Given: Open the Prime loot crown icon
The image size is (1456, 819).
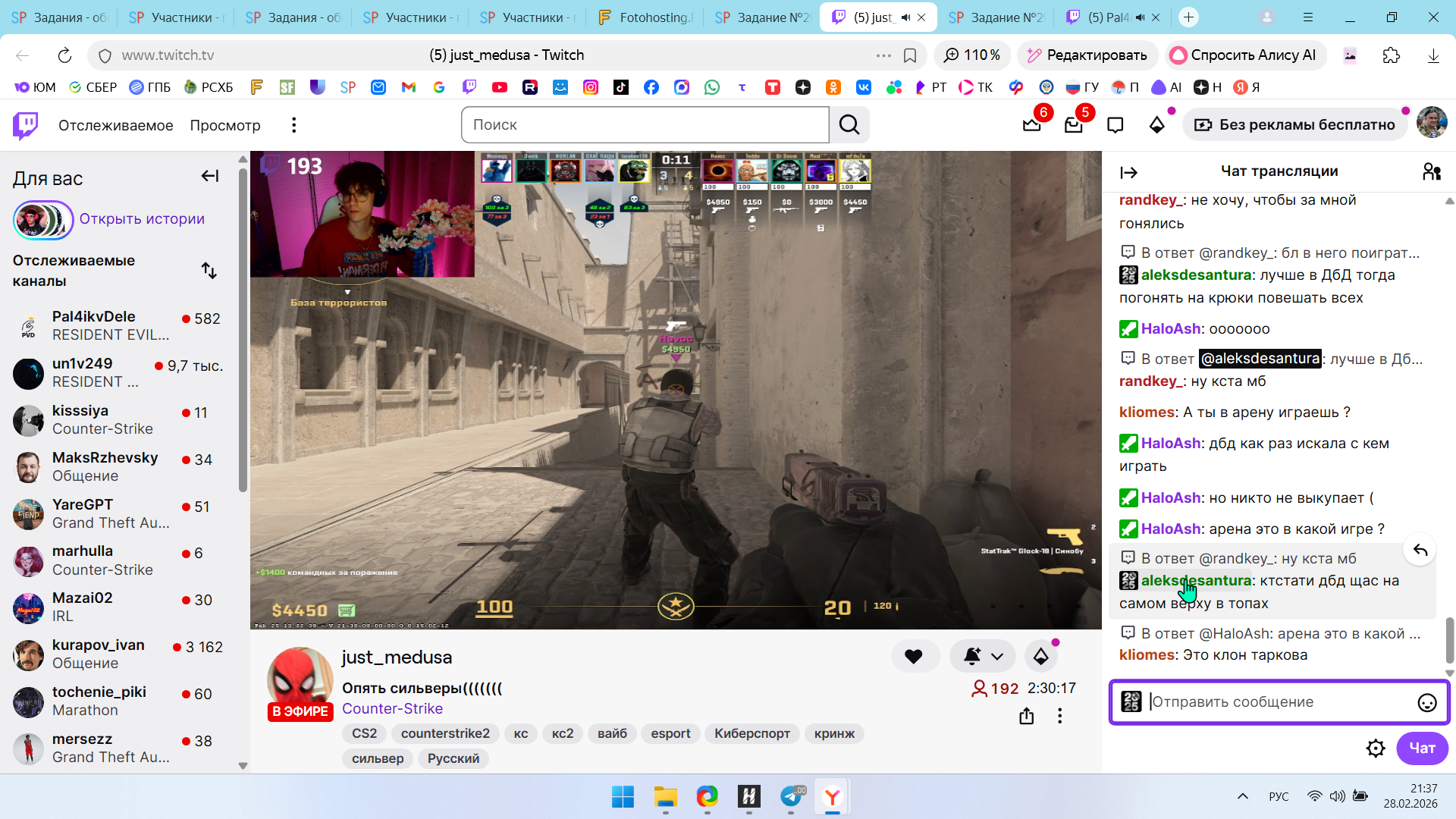Looking at the screenshot, I should 1031,125.
